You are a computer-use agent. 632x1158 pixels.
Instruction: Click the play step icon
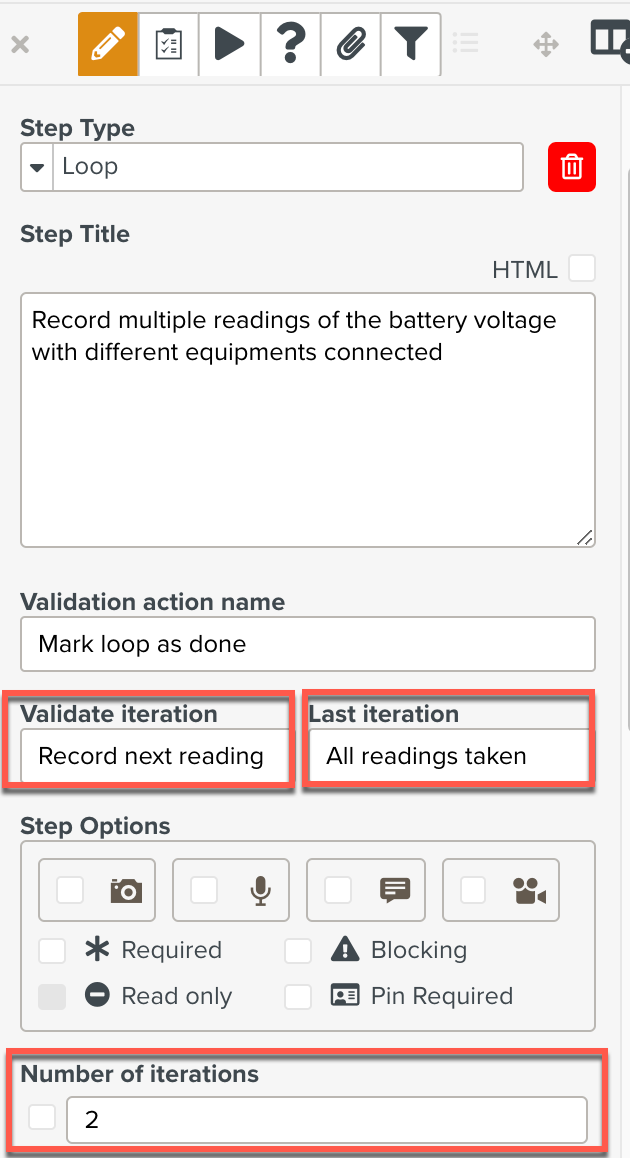[x=229, y=44]
